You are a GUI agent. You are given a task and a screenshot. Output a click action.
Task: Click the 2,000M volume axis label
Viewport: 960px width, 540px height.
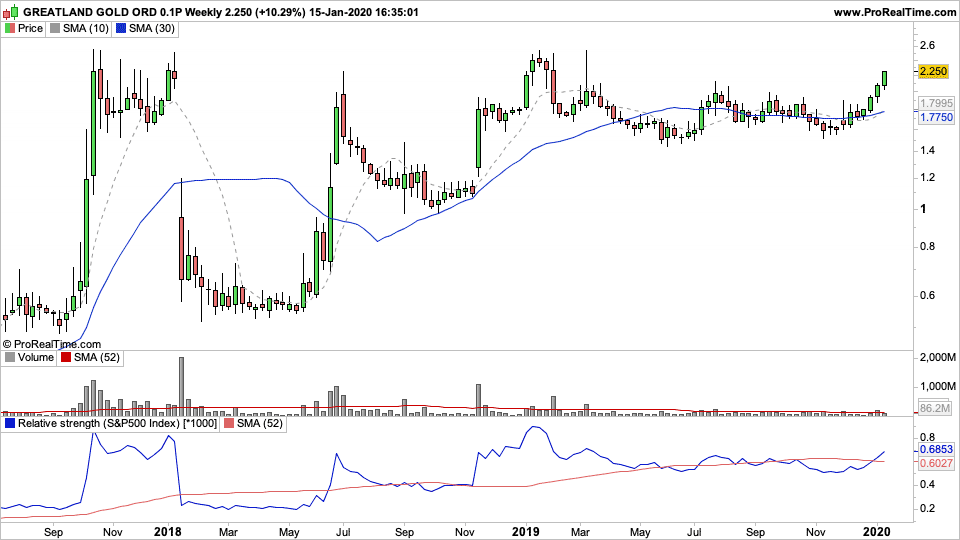[938, 358]
